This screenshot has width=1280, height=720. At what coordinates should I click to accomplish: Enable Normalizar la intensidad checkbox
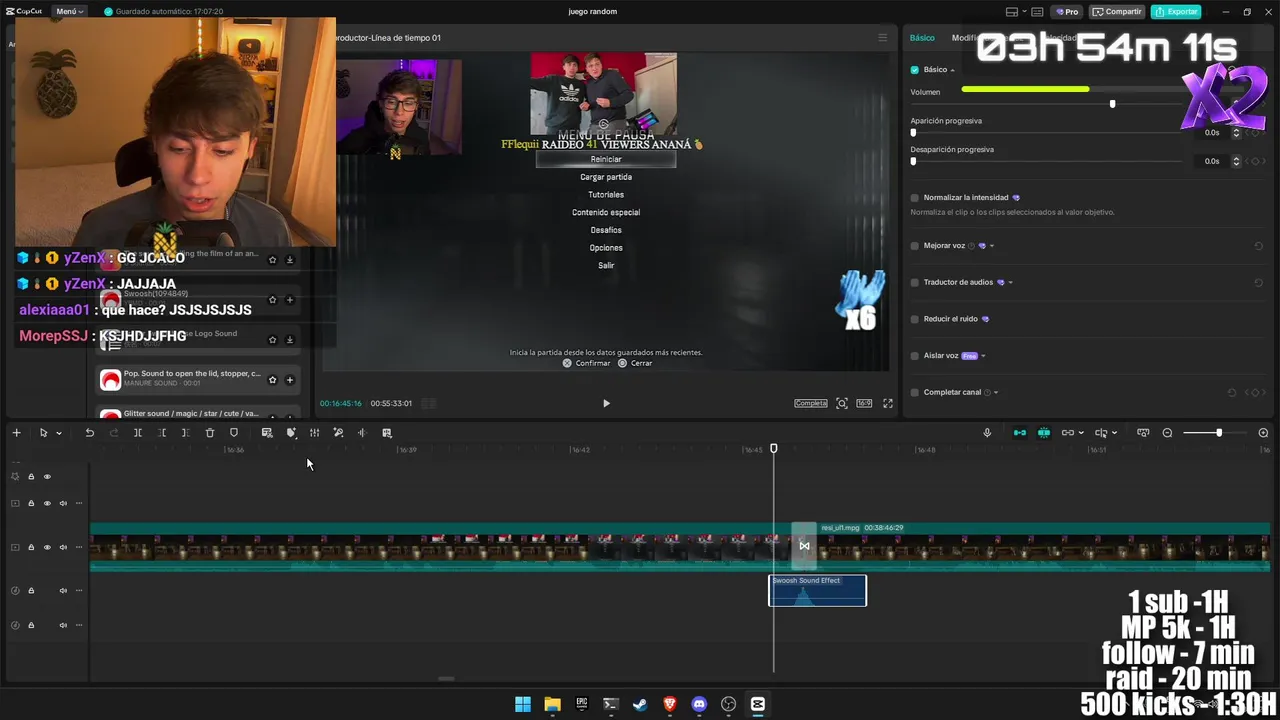(x=914, y=198)
